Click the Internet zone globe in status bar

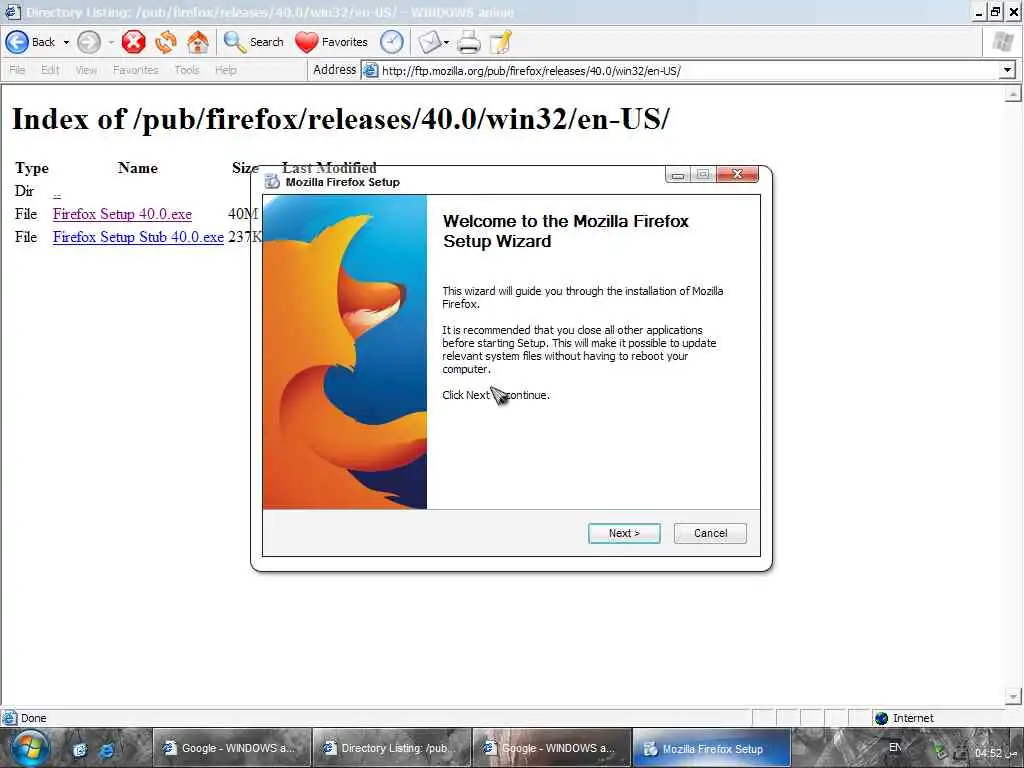(882, 718)
